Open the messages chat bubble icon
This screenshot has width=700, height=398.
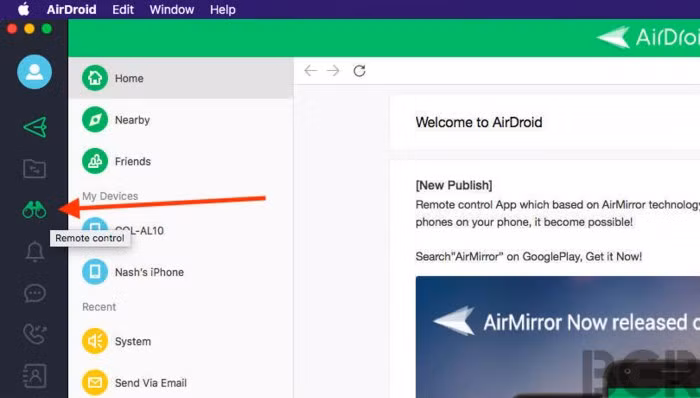click(34, 293)
